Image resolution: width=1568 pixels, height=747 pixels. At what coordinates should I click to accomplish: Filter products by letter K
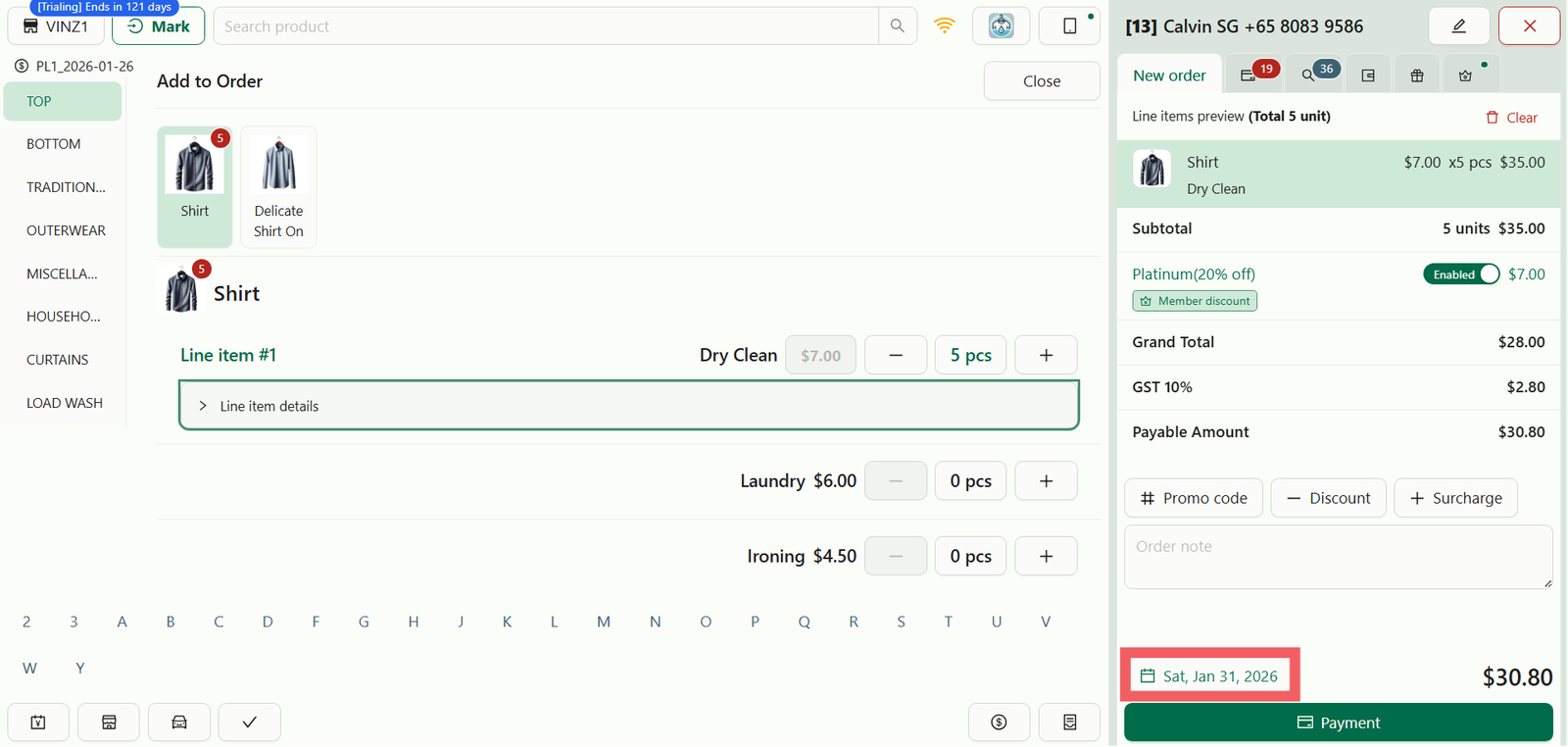pos(507,622)
